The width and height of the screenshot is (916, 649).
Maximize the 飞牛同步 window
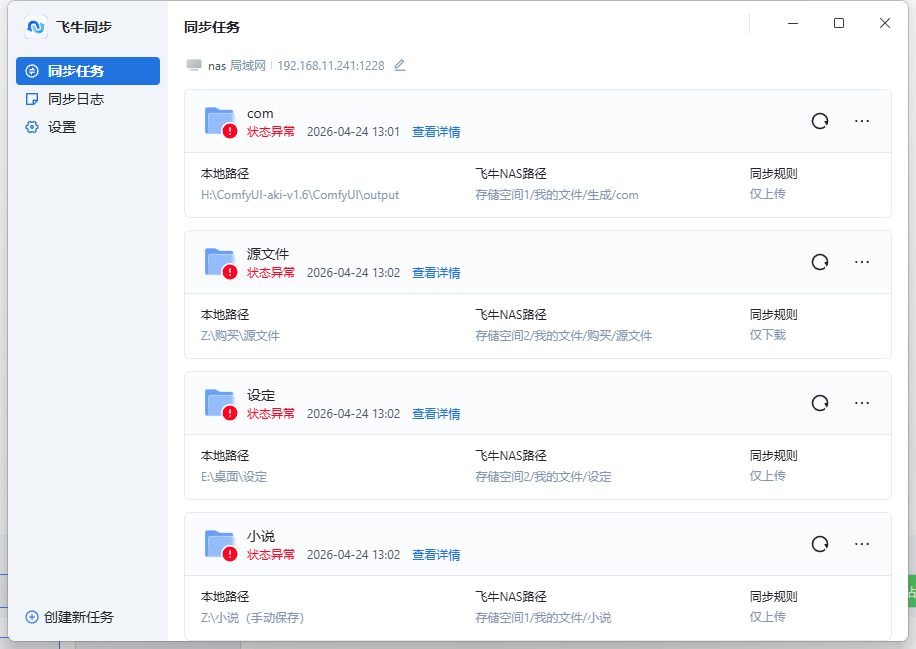[x=839, y=23]
